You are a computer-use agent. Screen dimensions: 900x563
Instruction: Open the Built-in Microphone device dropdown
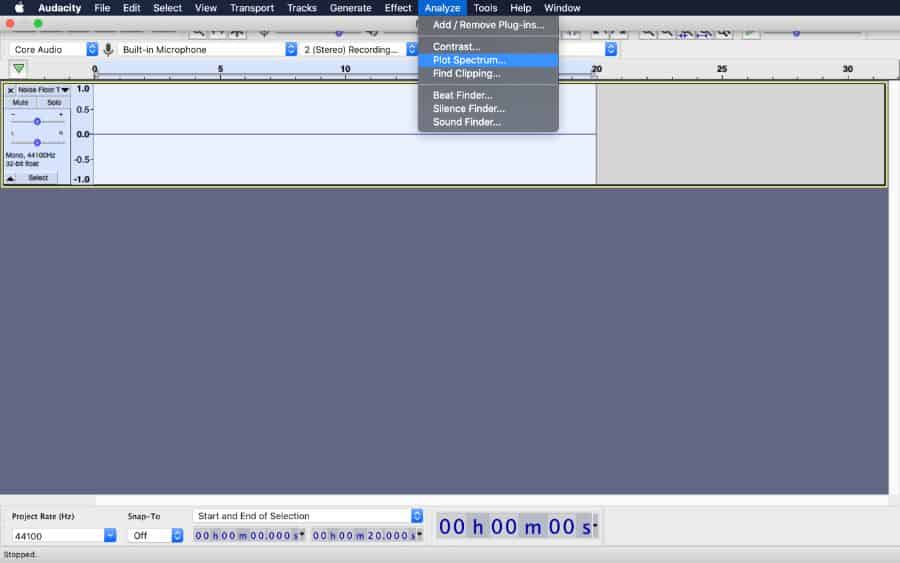coord(291,49)
